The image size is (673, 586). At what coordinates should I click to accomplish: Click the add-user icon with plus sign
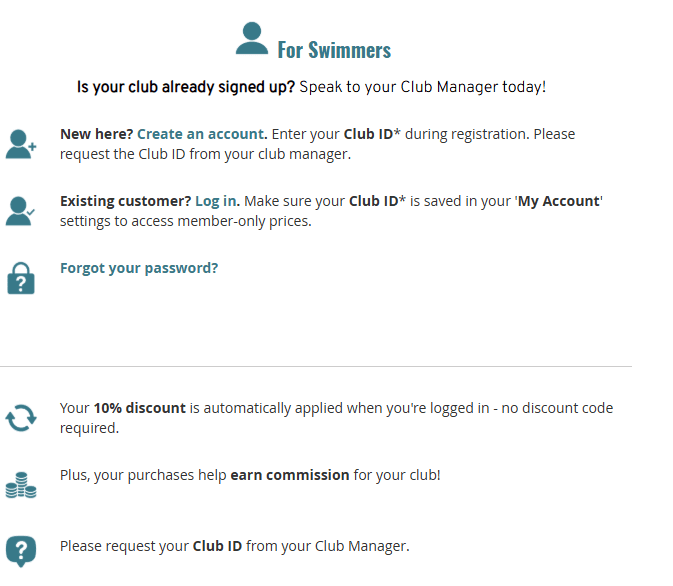(x=21, y=144)
